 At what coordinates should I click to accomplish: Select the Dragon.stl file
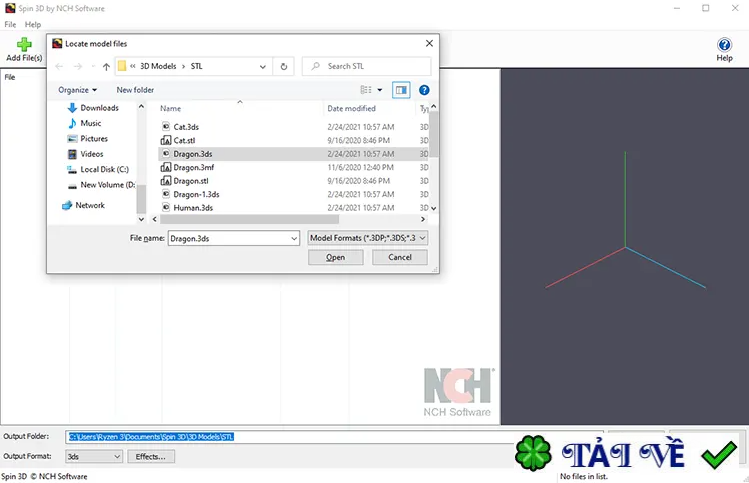[191, 181]
